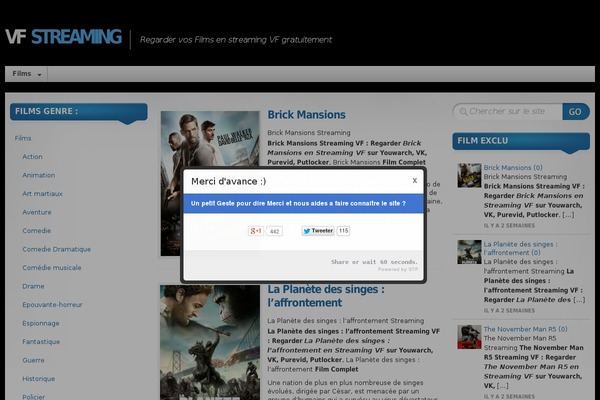Select the Espionnage genre
The image size is (600, 400).
click(x=41, y=323)
